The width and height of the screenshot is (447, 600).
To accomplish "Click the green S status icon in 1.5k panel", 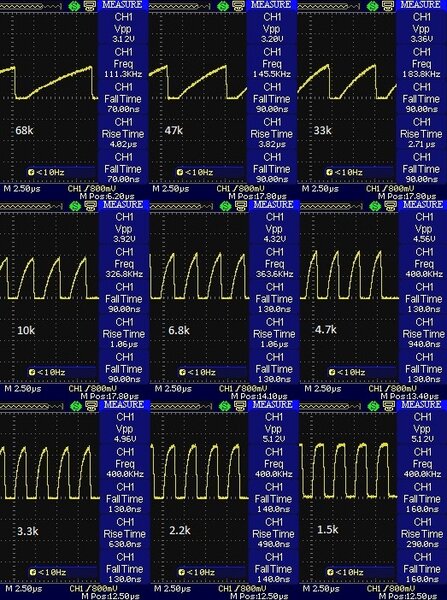I will (374, 406).
